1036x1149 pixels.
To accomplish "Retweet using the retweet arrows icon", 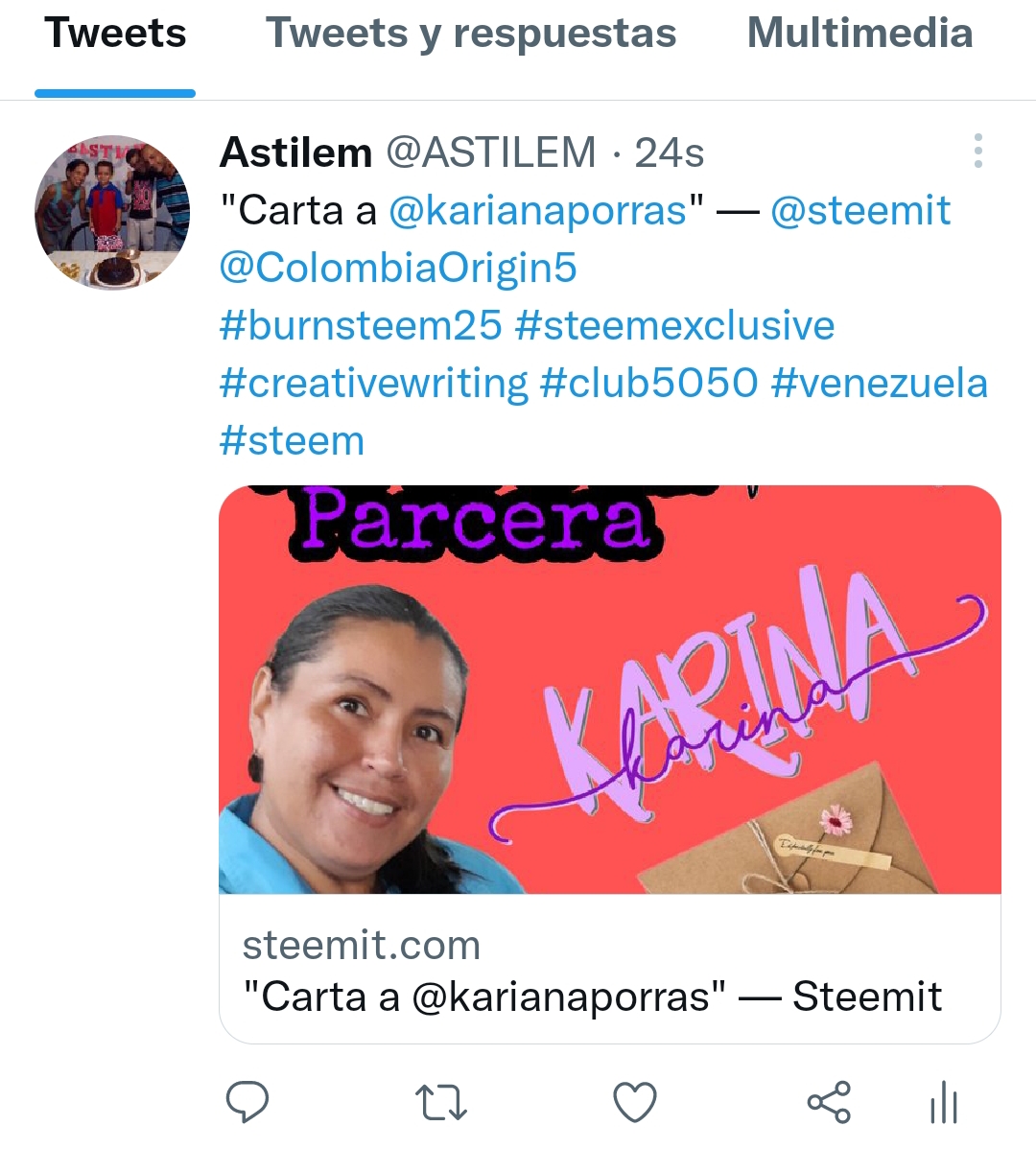I will point(440,1103).
